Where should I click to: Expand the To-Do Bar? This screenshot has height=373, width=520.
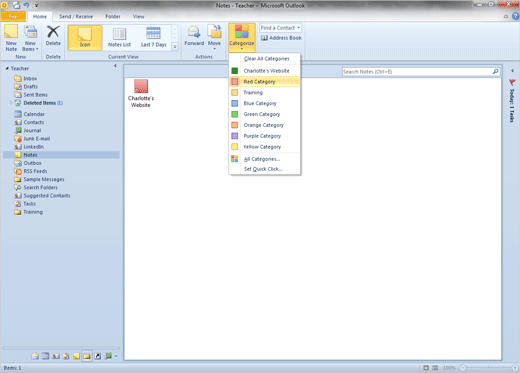(512, 71)
